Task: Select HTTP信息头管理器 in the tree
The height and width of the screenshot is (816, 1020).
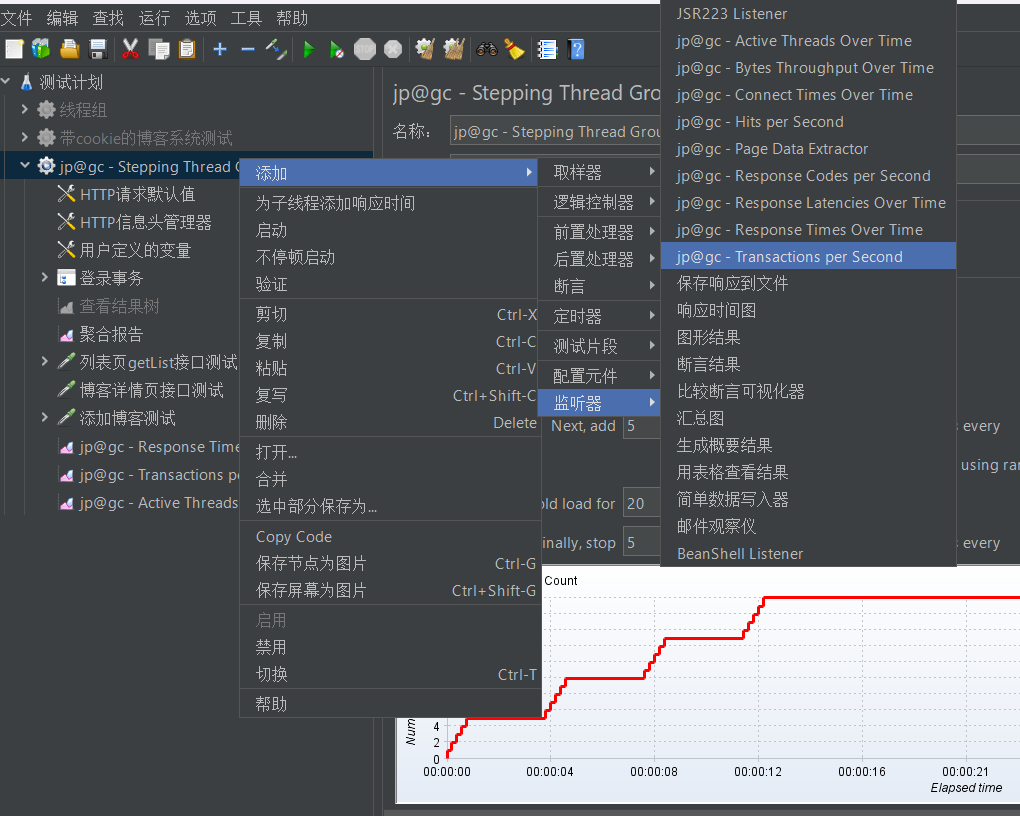Action: [x=146, y=222]
